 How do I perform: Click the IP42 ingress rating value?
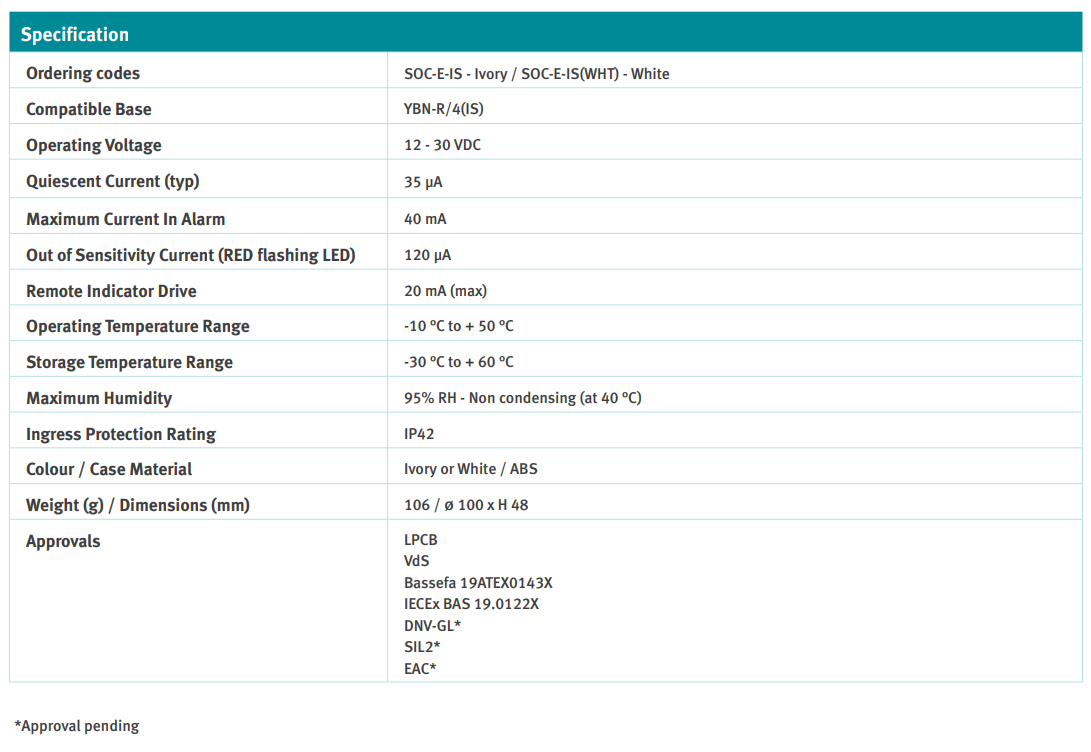(x=419, y=434)
